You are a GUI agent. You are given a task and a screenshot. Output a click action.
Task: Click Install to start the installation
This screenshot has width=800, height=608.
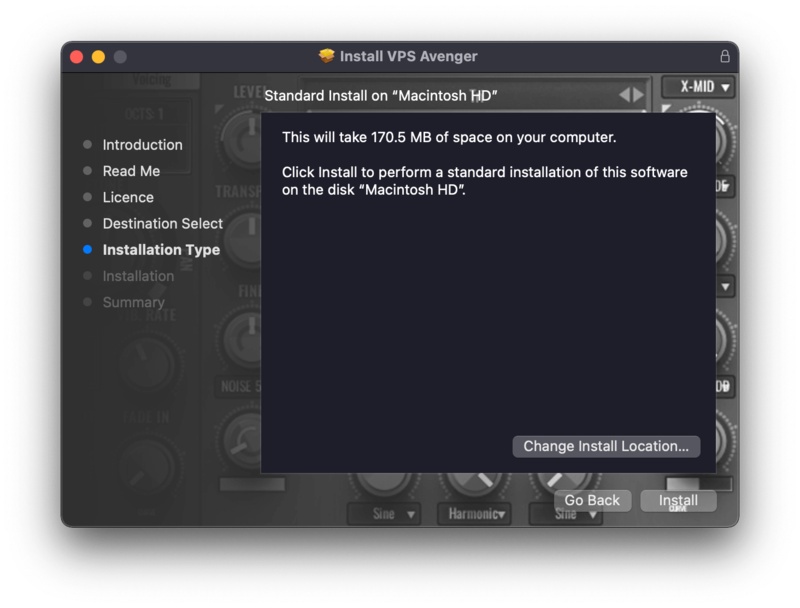pos(678,500)
